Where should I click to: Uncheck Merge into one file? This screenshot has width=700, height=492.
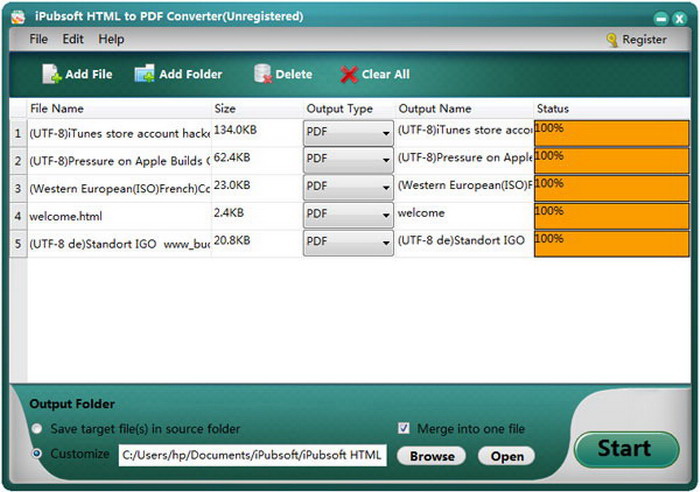pos(404,429)
